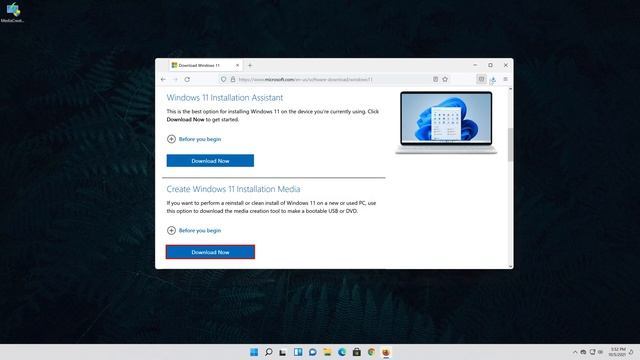Open reader view icon in address bar

pos(436,80)
